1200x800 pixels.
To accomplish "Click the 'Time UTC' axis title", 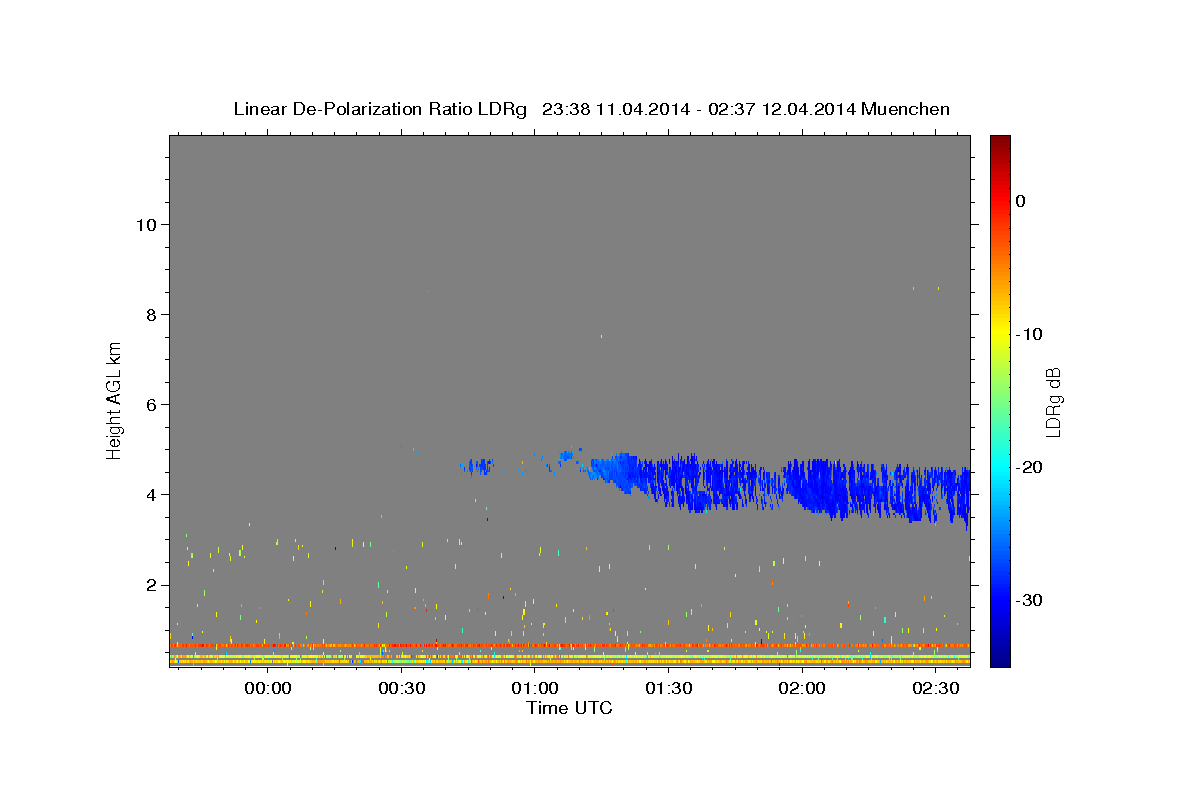I will [x=569, y=708].
